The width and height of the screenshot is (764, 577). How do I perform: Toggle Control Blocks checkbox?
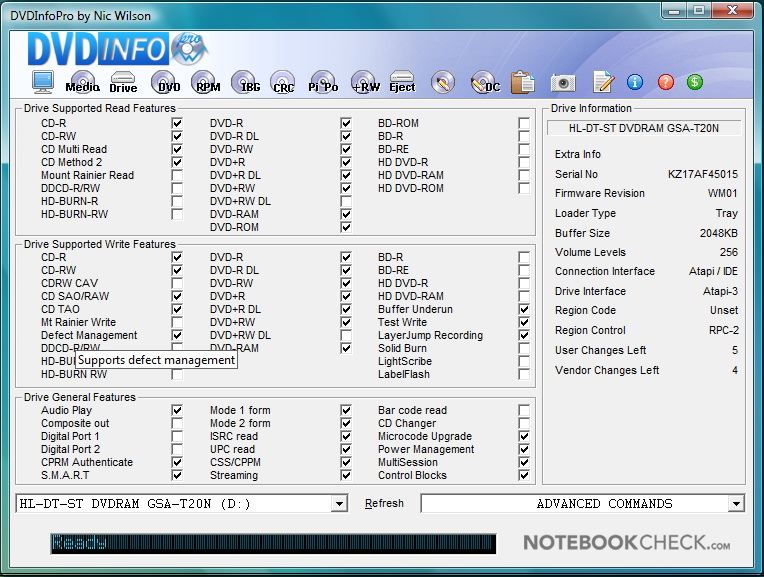pos(524,476)
